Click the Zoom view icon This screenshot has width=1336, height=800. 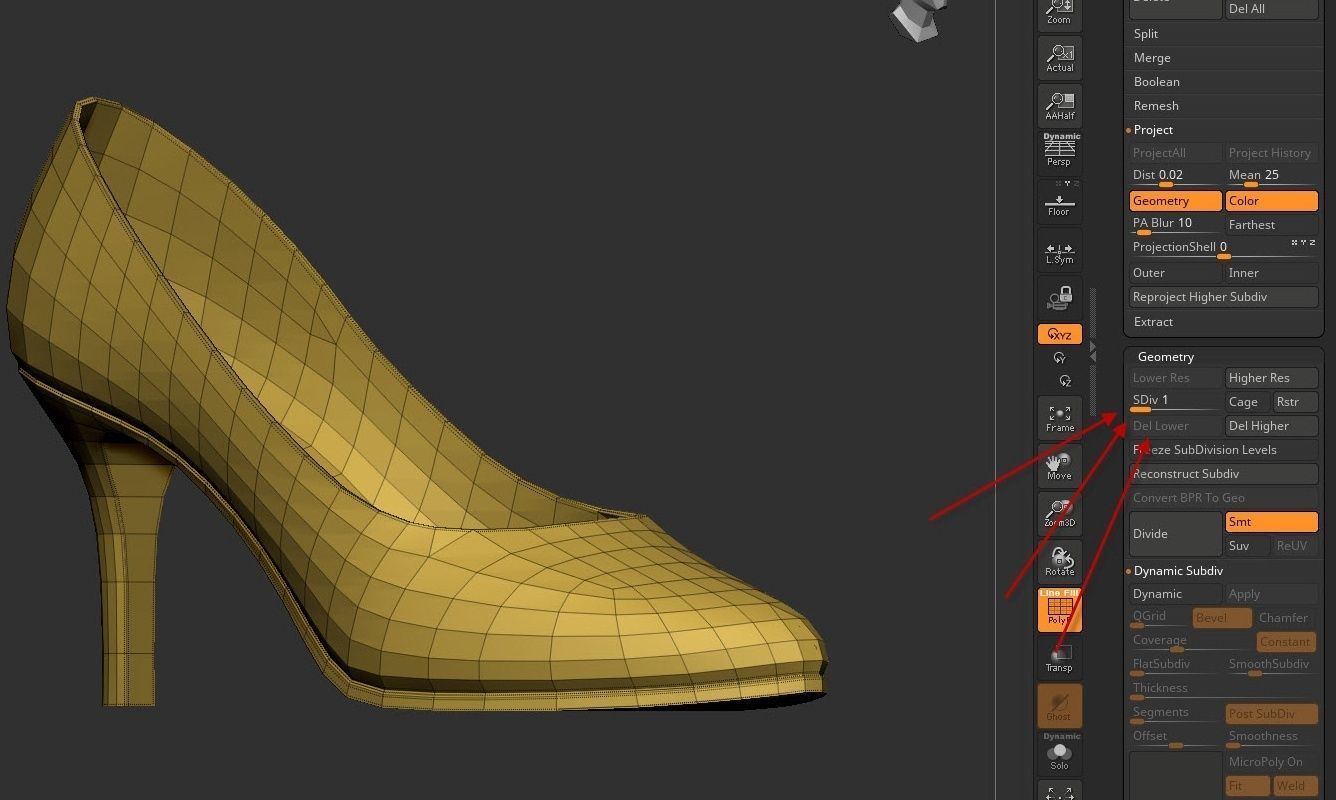tap(1059, 13)
